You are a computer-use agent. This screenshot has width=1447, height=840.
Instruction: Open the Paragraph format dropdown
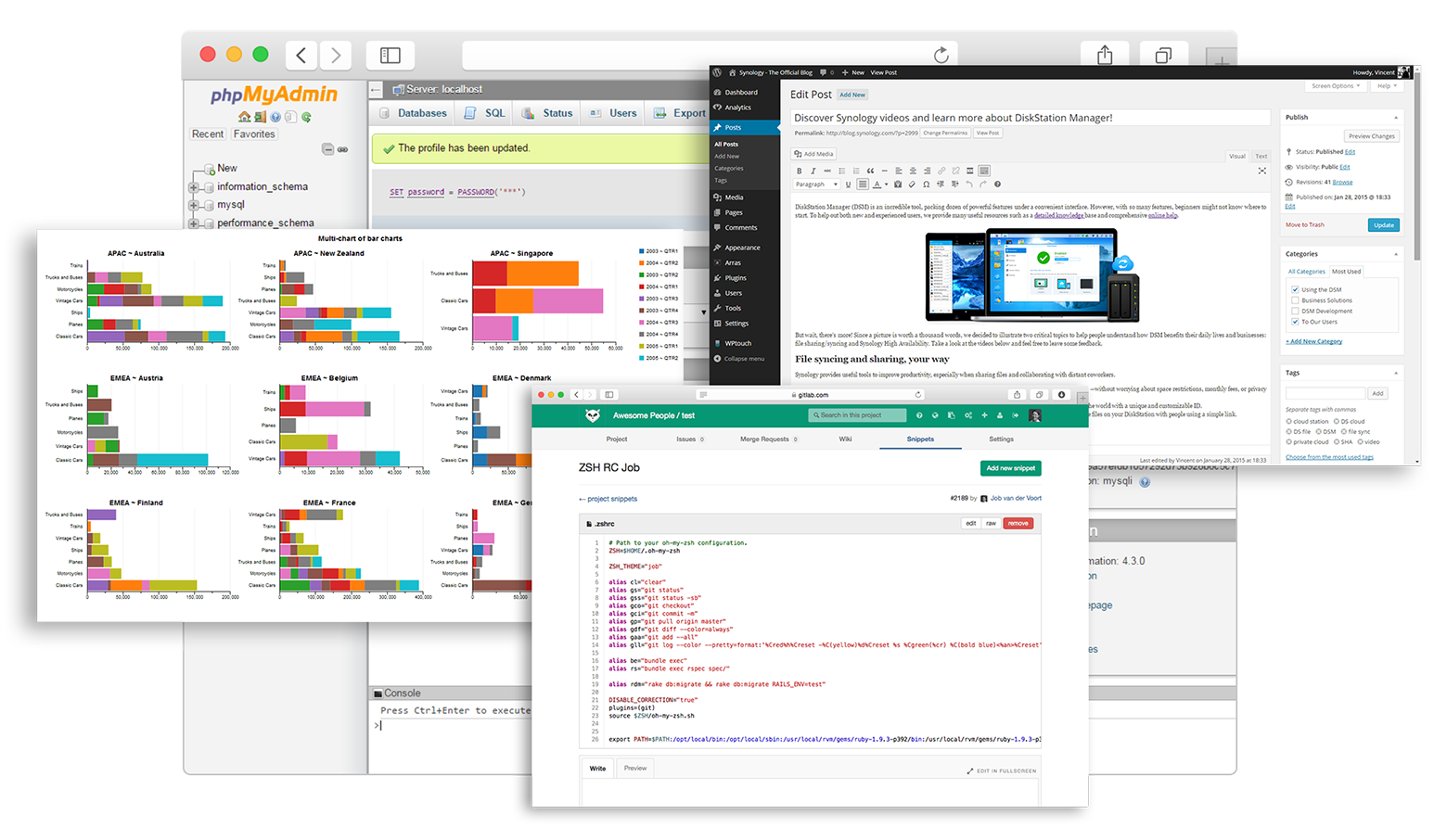[x=814, y=185]
